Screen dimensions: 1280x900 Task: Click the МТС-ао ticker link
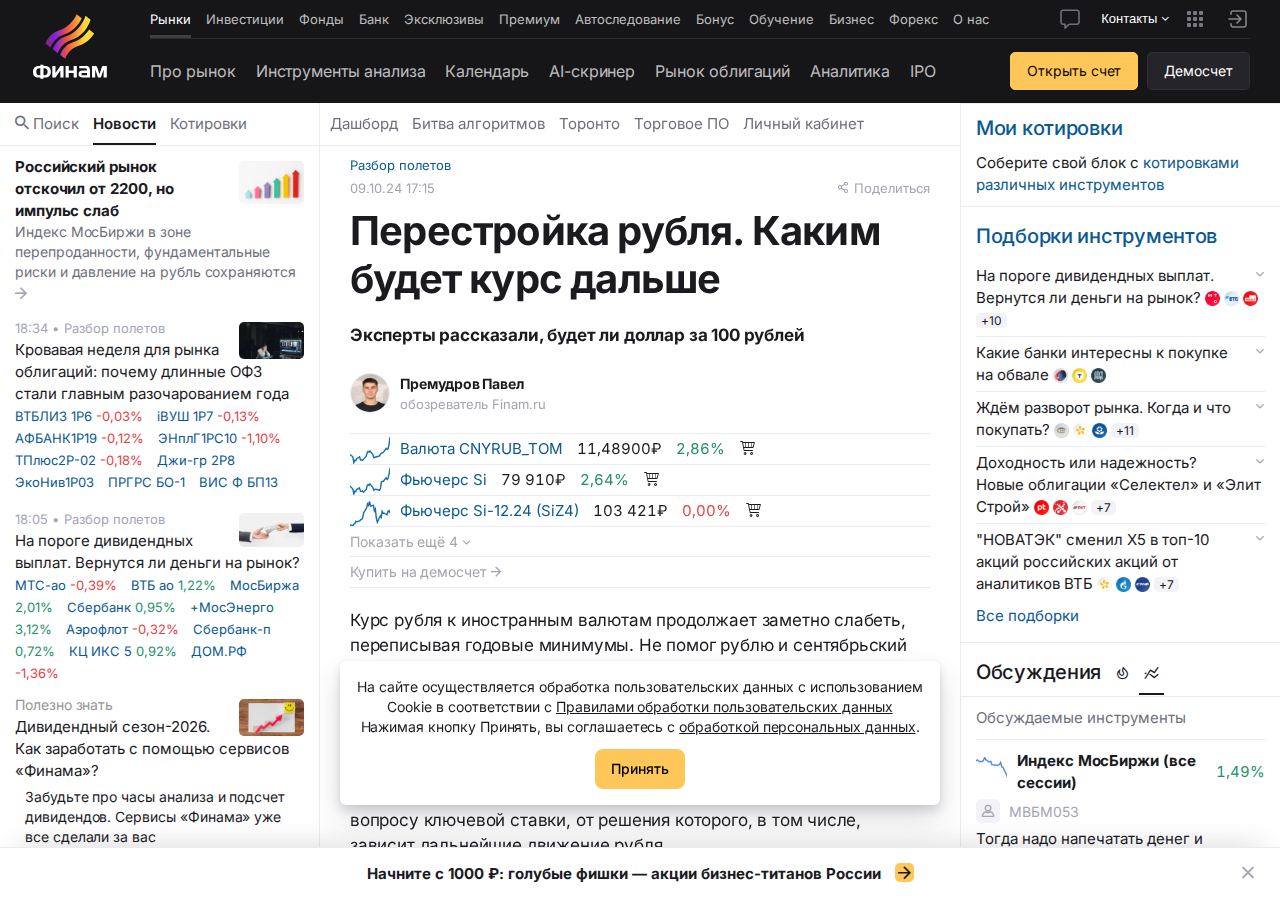(x=40, y=586)
